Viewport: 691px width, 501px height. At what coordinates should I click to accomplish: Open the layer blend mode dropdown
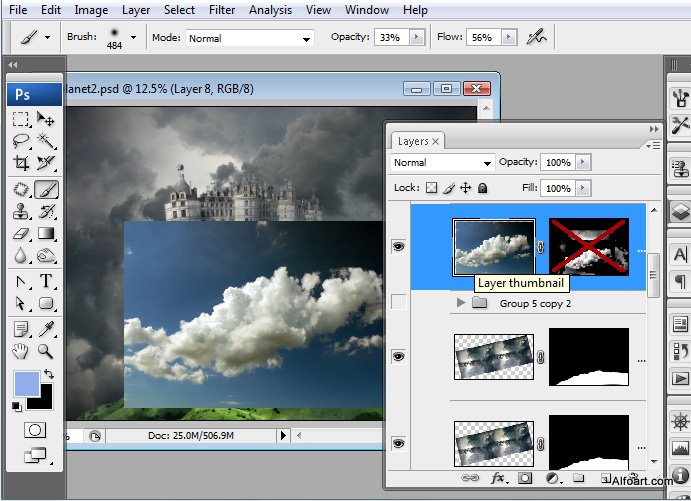(442, 162)
